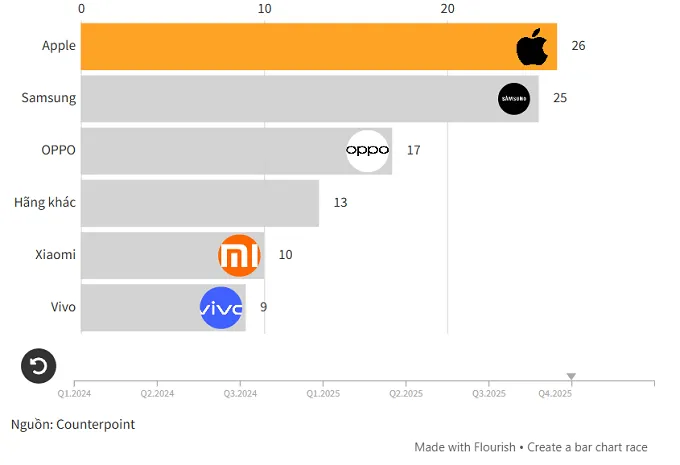The height and width of the screenshot is (465, 680).
Task: Click the OPPO logo icon
Action: pyautogui.click(x=367, y=151)
